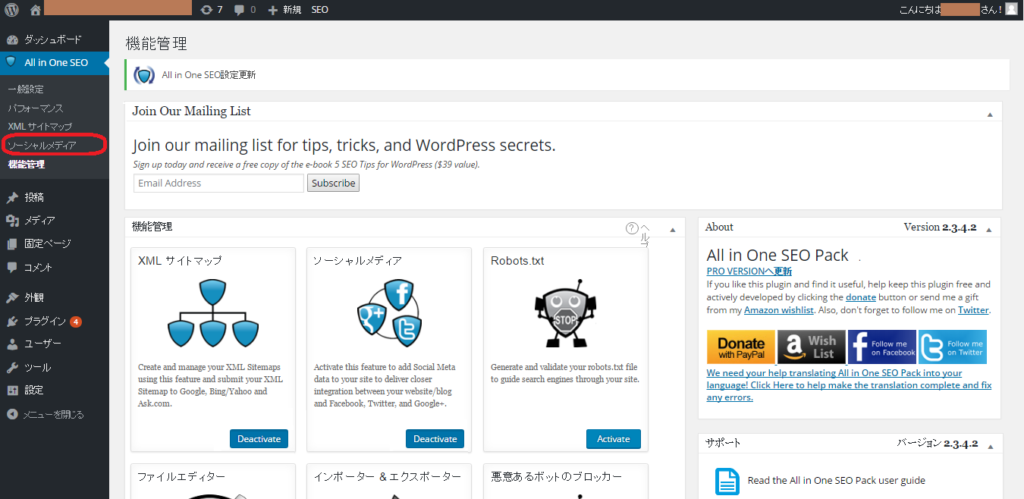Screen dimensions: 1024x499
Task: Click the ソーシャルメディア social shields icon
Action: 389,313
